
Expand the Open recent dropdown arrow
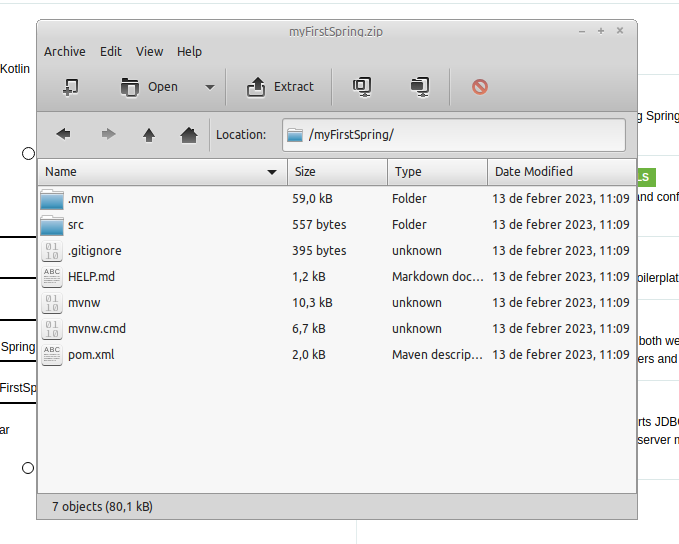[210, 87]
